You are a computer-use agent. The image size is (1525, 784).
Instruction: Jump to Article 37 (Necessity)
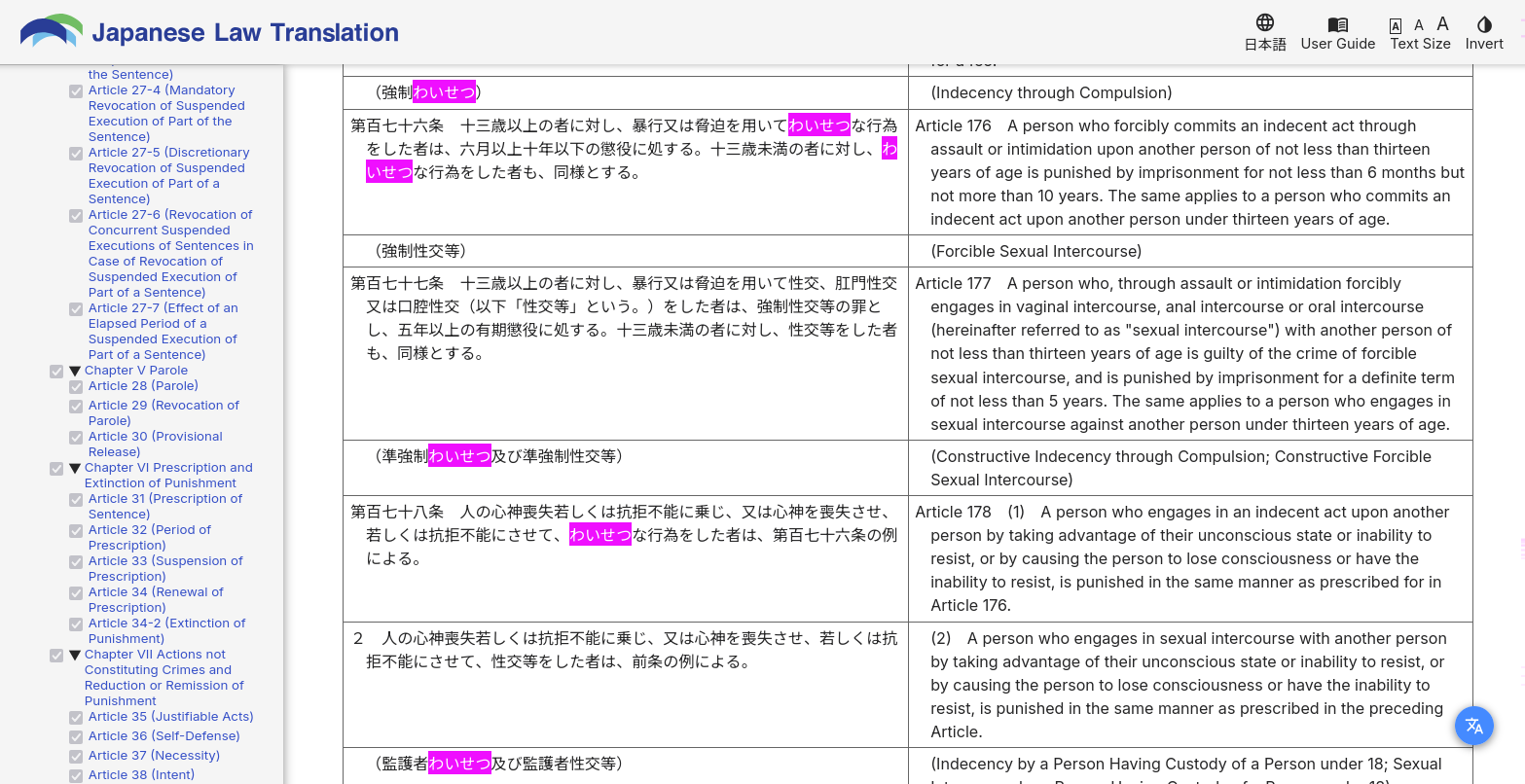154,756
